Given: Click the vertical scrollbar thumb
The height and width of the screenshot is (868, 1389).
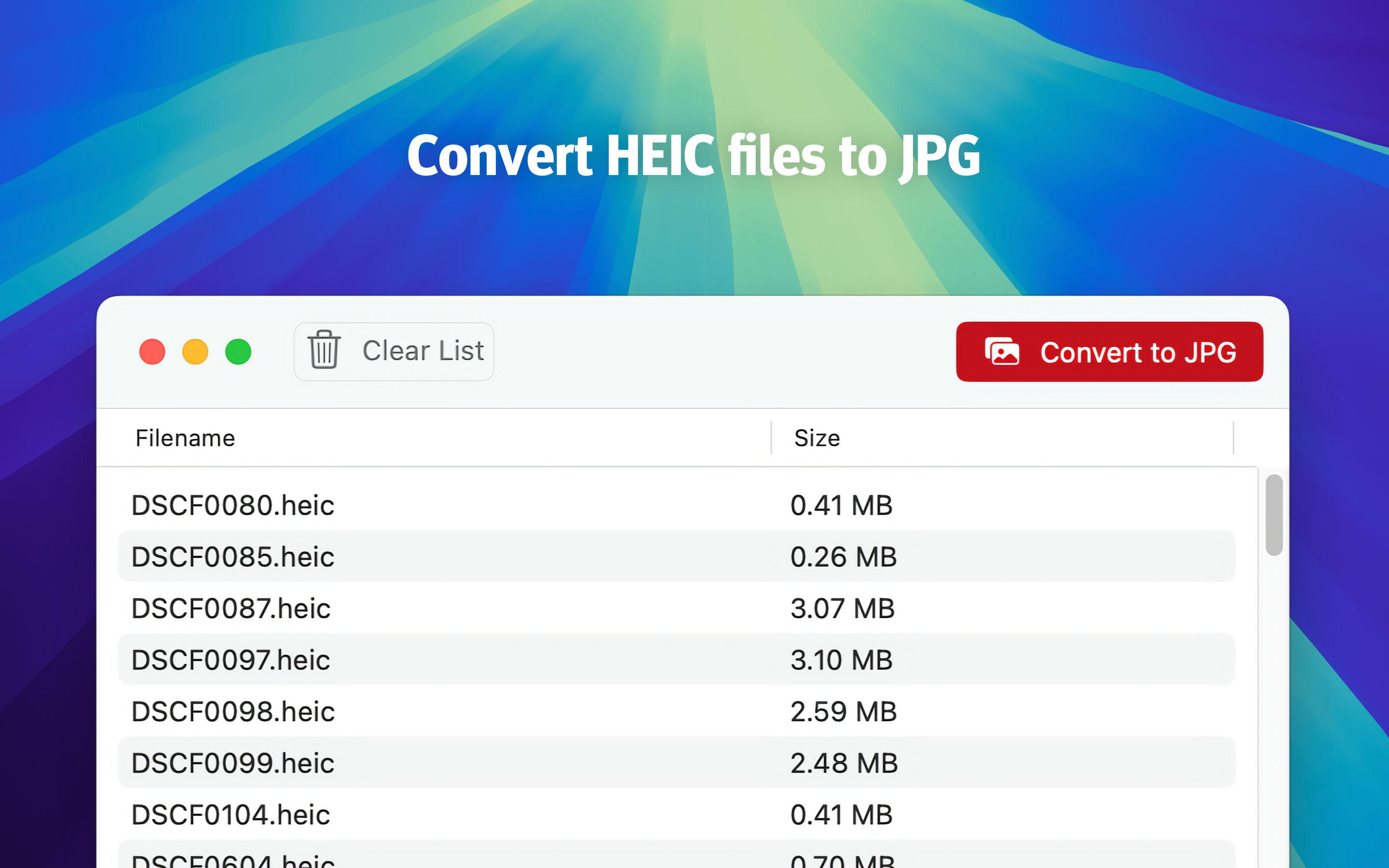Looking at the screenshot, I should (1274, 515).
